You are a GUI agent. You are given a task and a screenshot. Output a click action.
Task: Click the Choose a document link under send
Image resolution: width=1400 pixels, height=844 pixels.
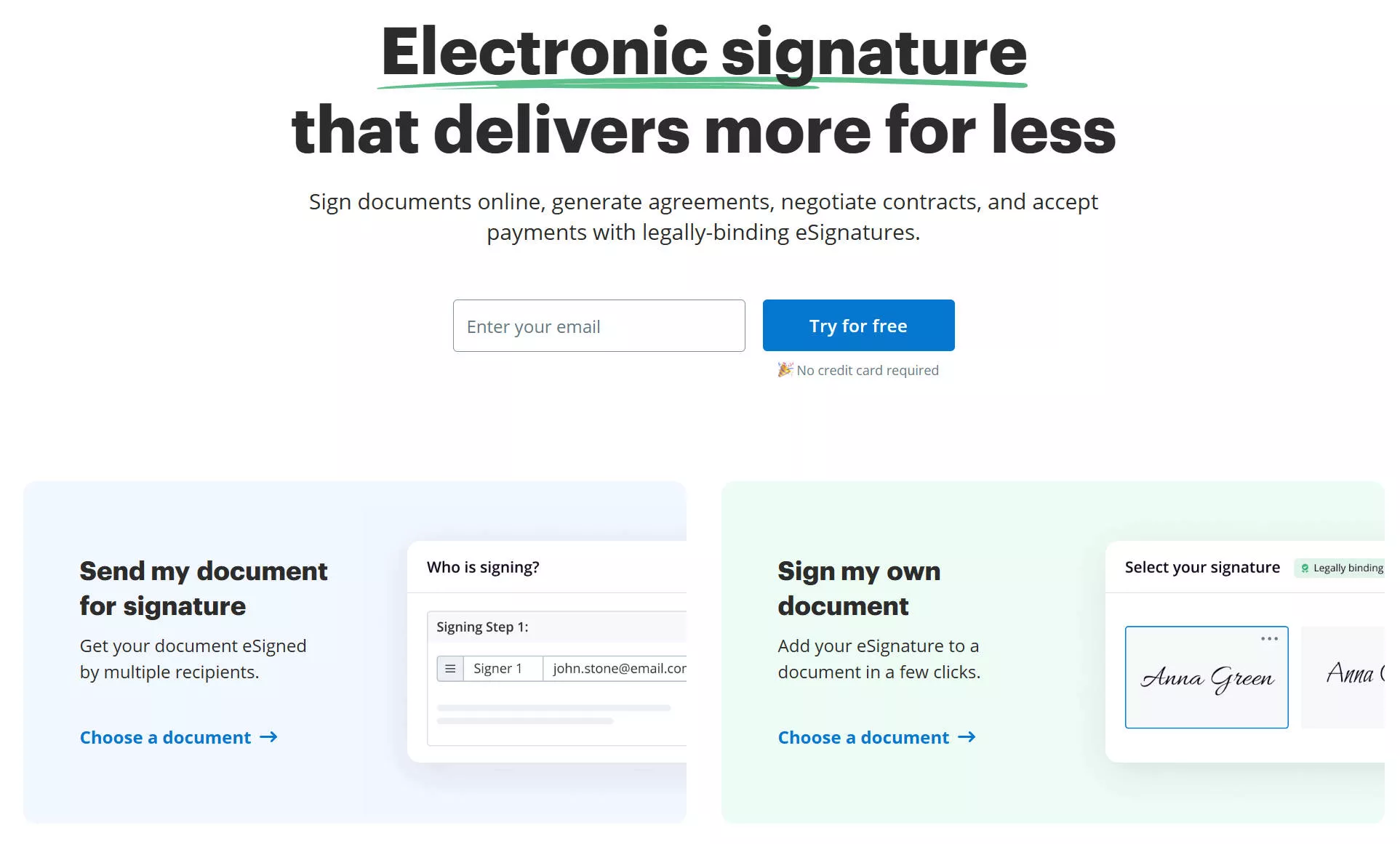point(179,736)
